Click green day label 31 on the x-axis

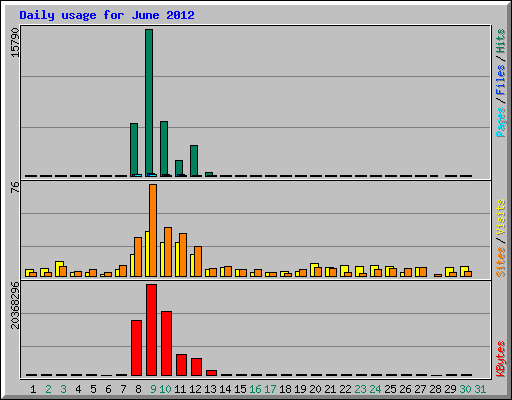coord(480,389)
